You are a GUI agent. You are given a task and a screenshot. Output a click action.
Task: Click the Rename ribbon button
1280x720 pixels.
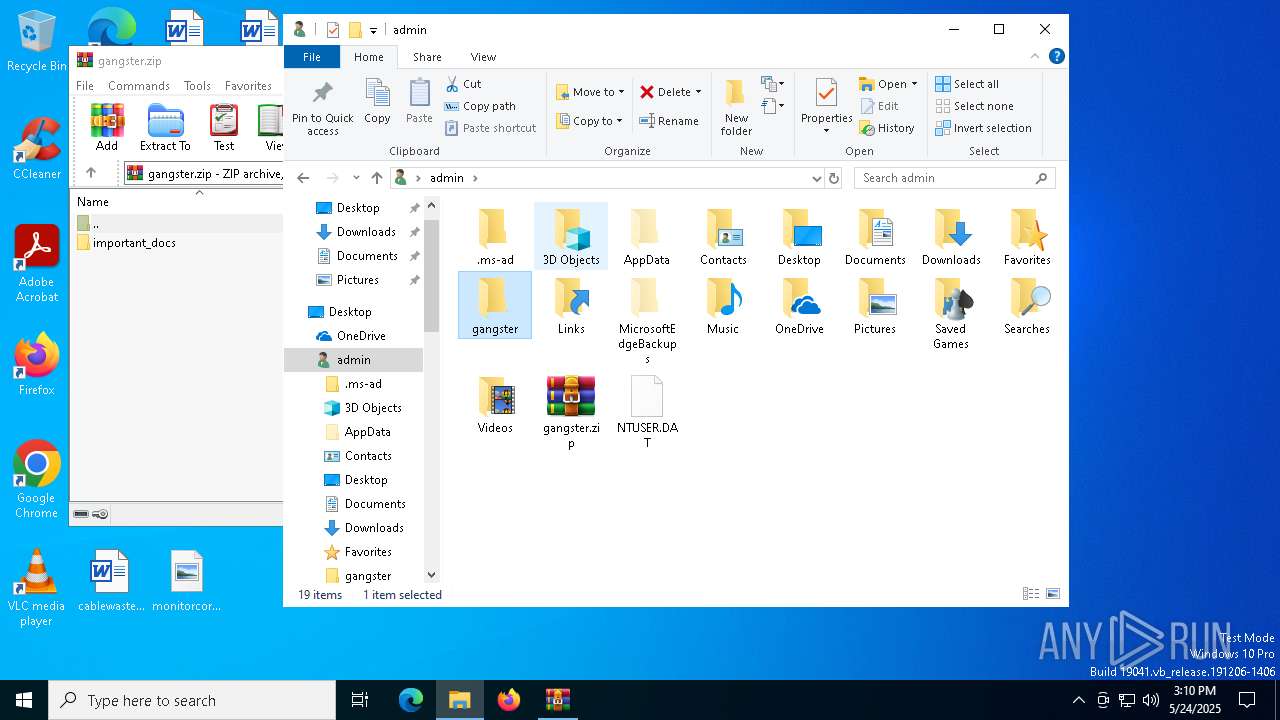[x=669, y=121]
